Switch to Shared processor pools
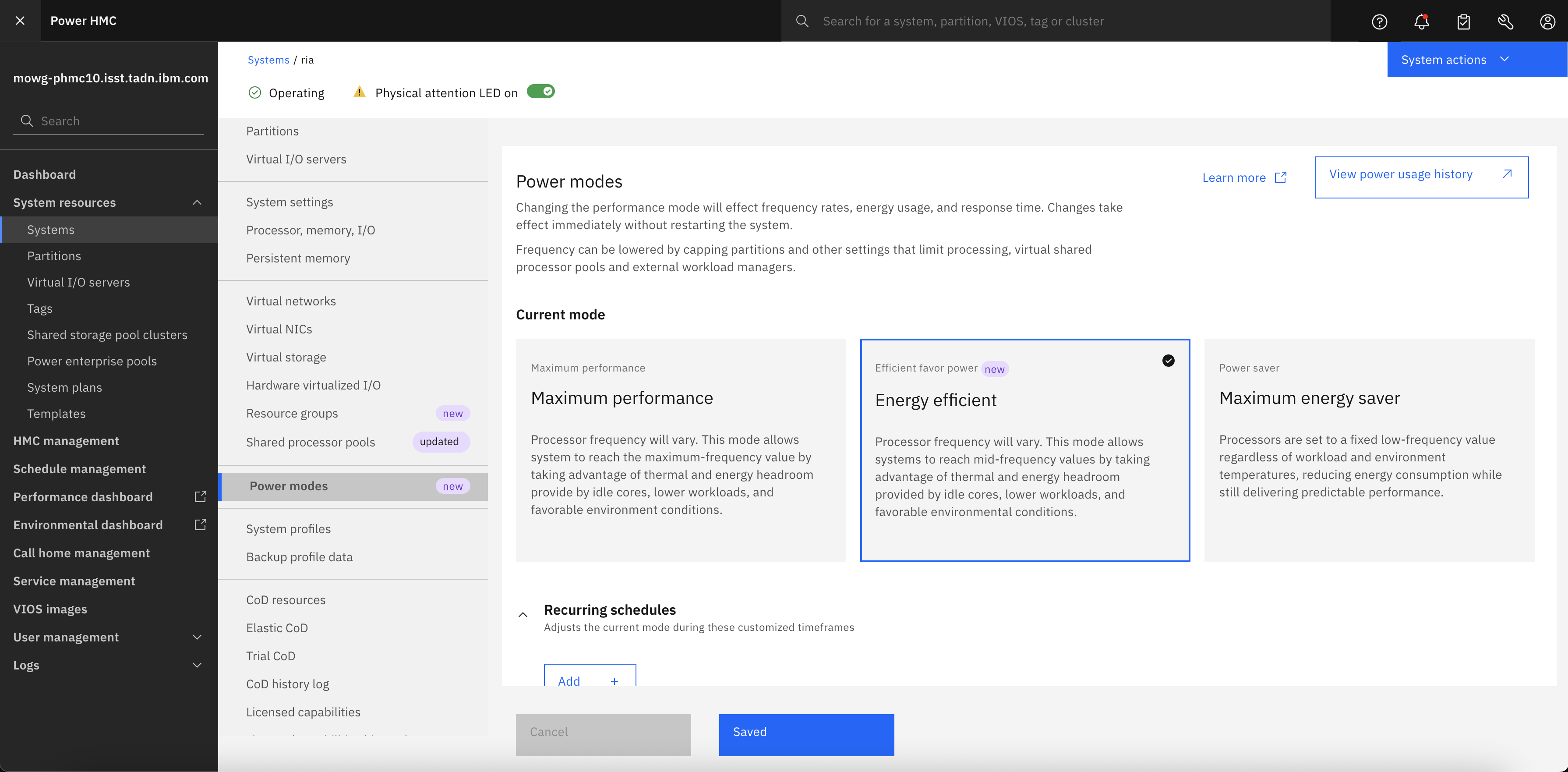The image size is (1568, 772). (311, 442)
